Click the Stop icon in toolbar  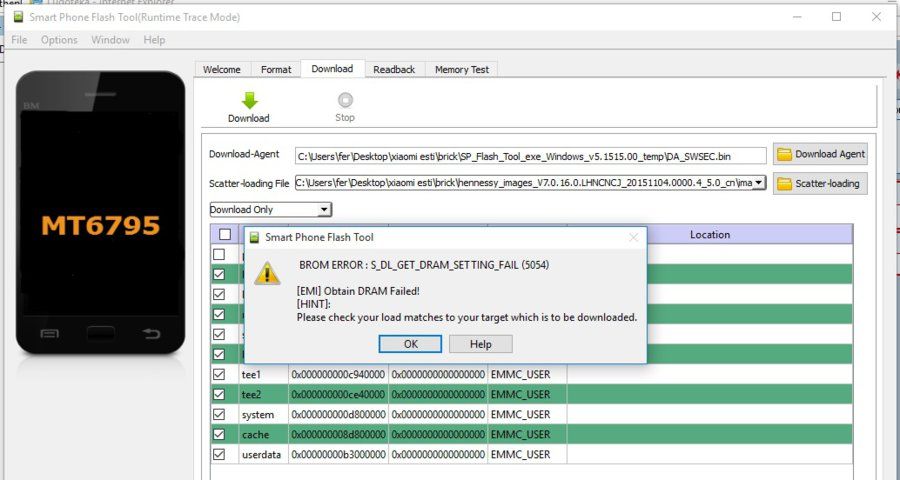click(345, 100)
